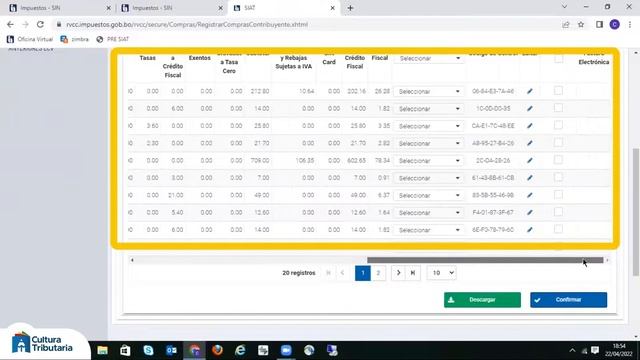Open Seleccionar dropdown in 26.28 row
The height and width of the screenshot is (360, 640).
point(429,91)
